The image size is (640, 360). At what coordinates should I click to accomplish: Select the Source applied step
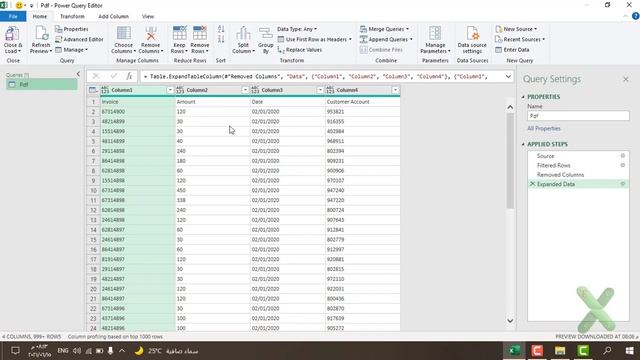coord(545,156)
